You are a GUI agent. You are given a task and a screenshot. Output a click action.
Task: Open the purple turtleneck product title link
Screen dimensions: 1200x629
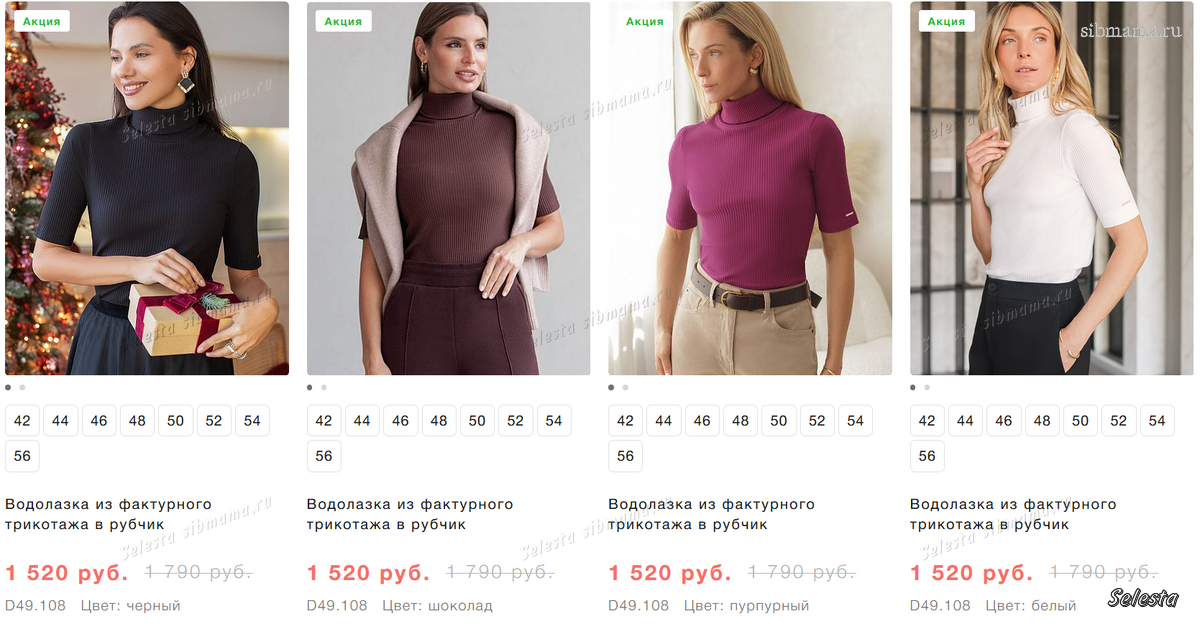click(711, 514)
